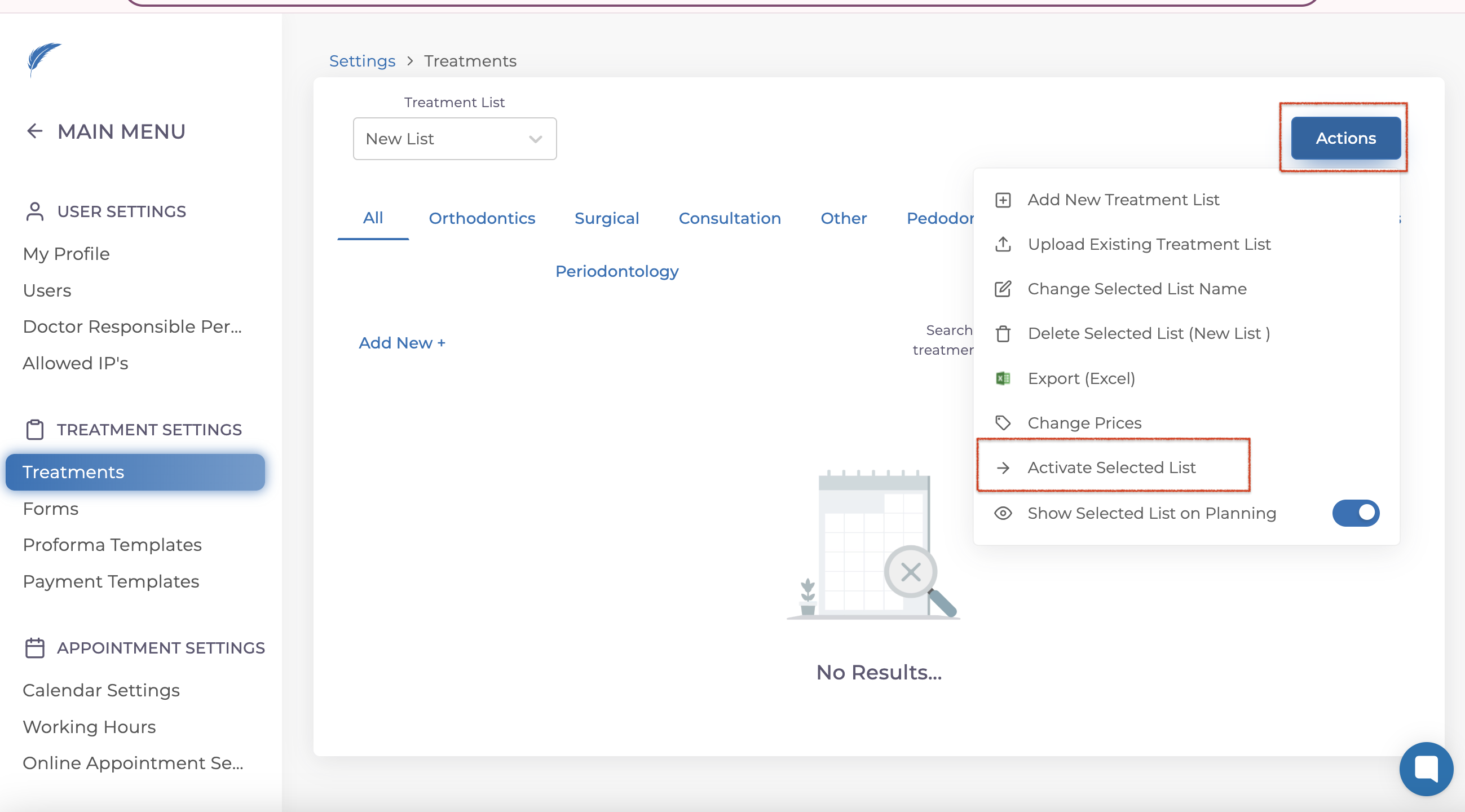Toggle Show Selected List on Planning switch
This screenshot has height=812, width=1465.
pyautogui.click(x=1355, y=513)
